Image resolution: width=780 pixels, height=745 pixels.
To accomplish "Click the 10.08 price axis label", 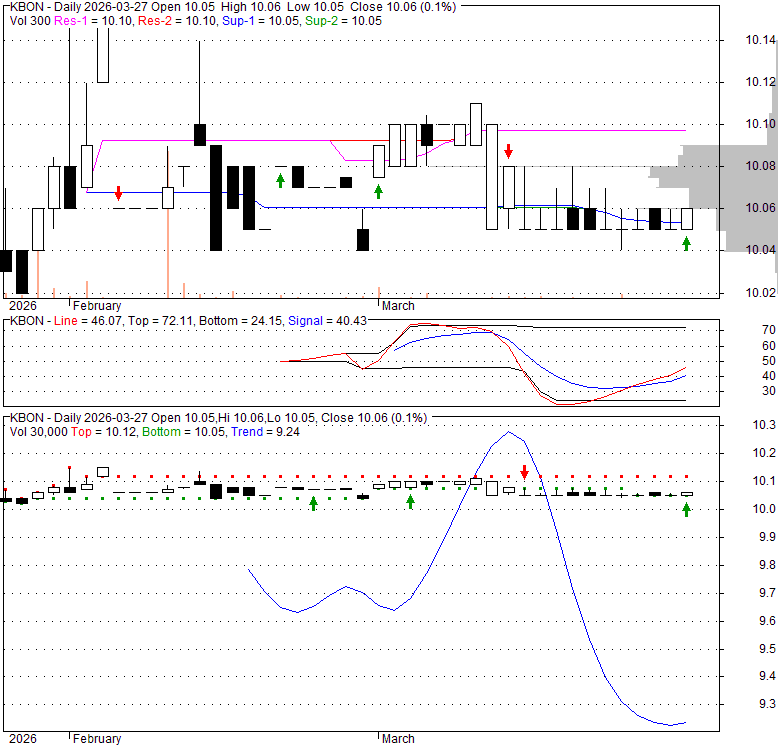I will pyautogui.click(x=761, y=166).
